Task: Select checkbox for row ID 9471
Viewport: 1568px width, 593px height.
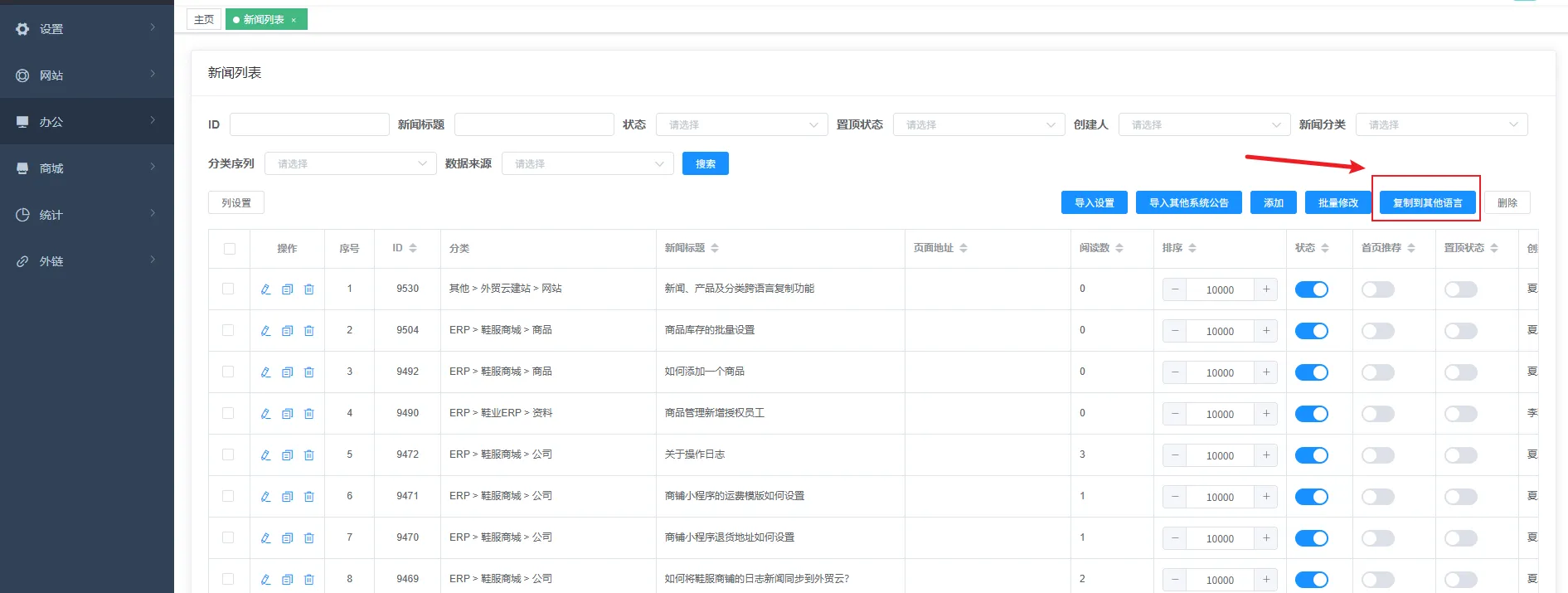Action: point(228,496)
